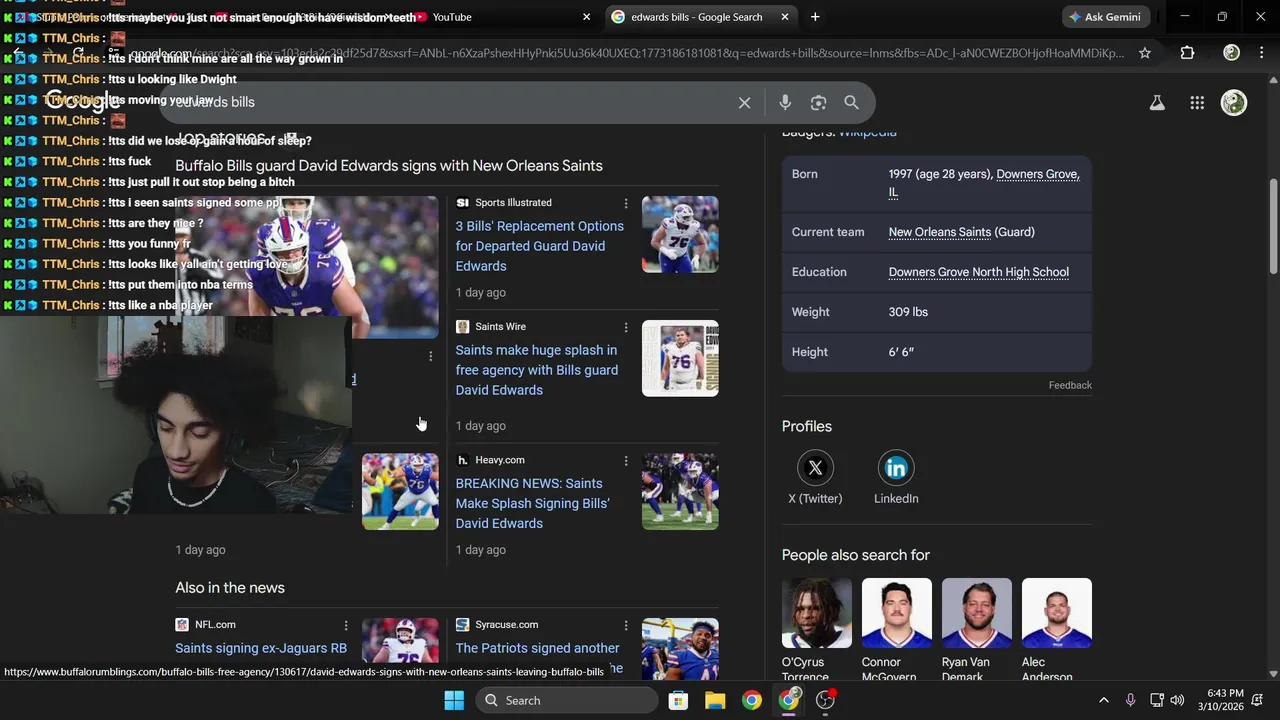Open Chrome profile avatar in toolbar

coord(1232,53)
